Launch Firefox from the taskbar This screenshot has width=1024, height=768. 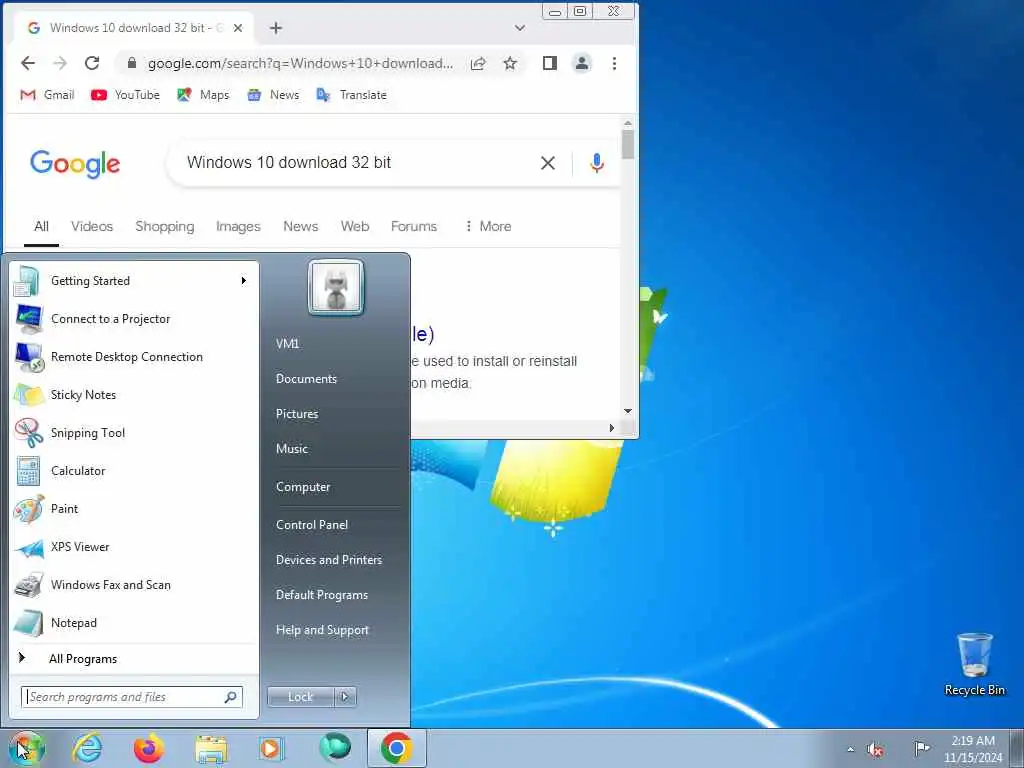pos(149,748)
